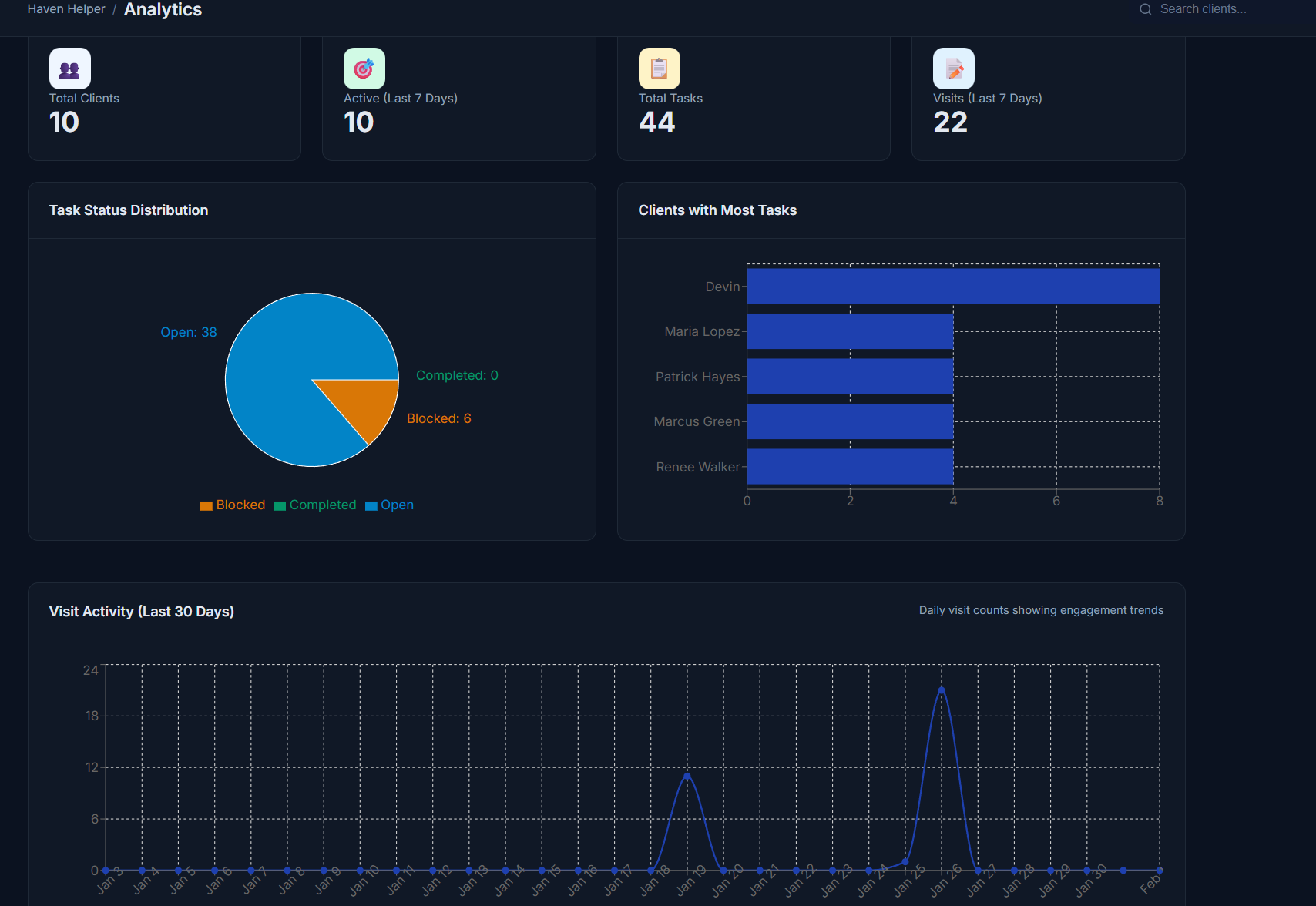Select the Maria Lopez bar
This screenshot has height=906, width=1316.
coord(850,331)
